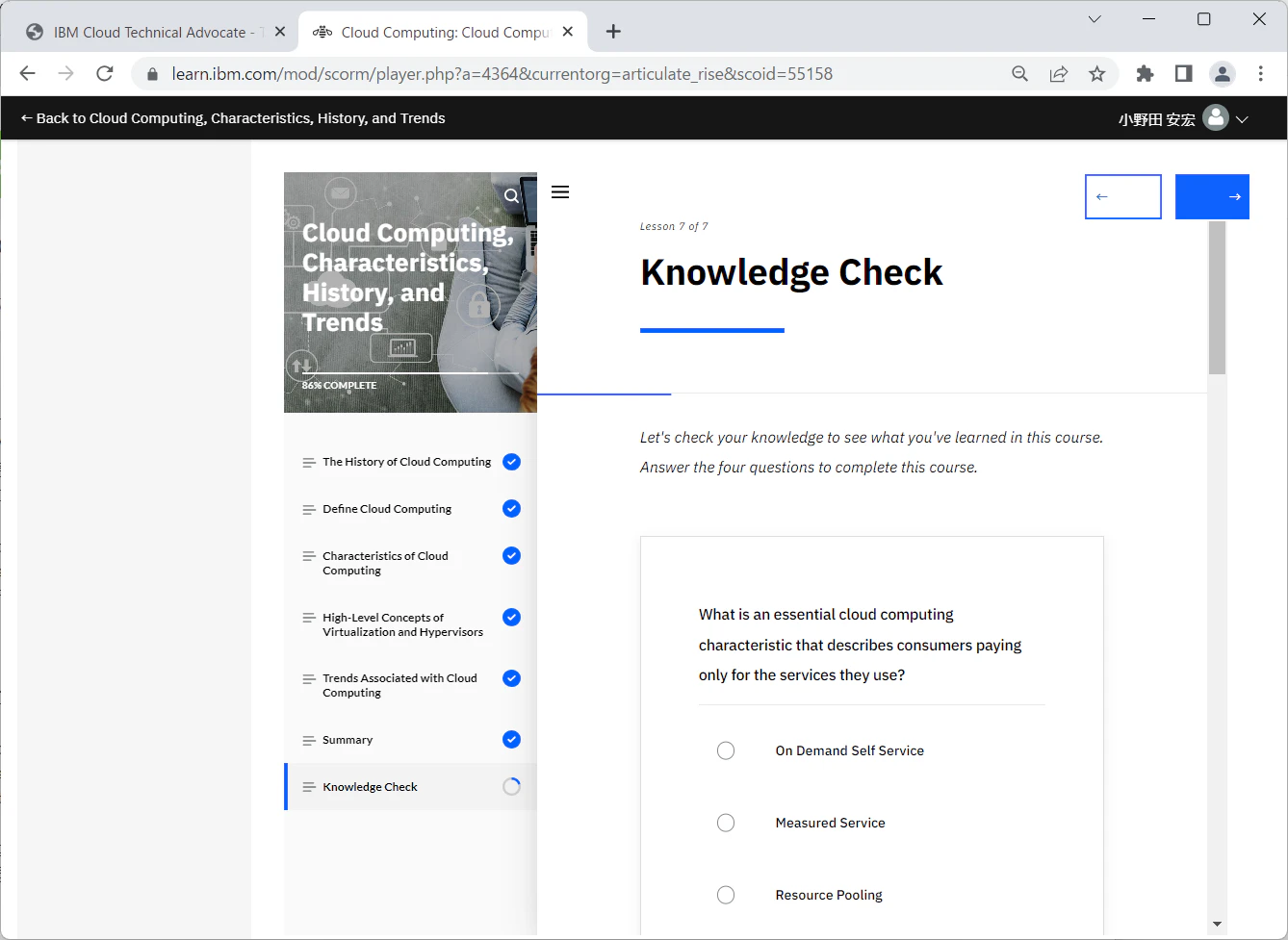Bookmark this page with the star
This screenshot has height=940, width=1288.
click(1096, 74)
